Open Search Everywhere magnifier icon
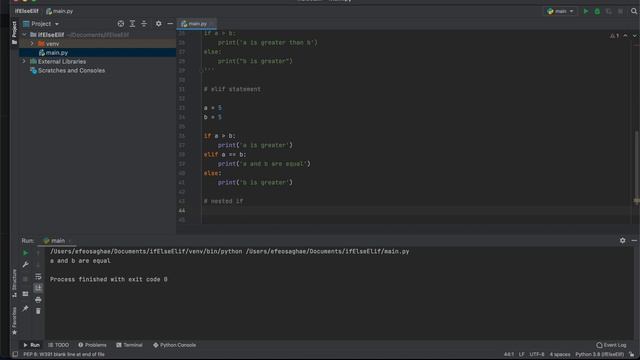The width and height of the screenshot is (640, 360). click(x=634, y=11)
